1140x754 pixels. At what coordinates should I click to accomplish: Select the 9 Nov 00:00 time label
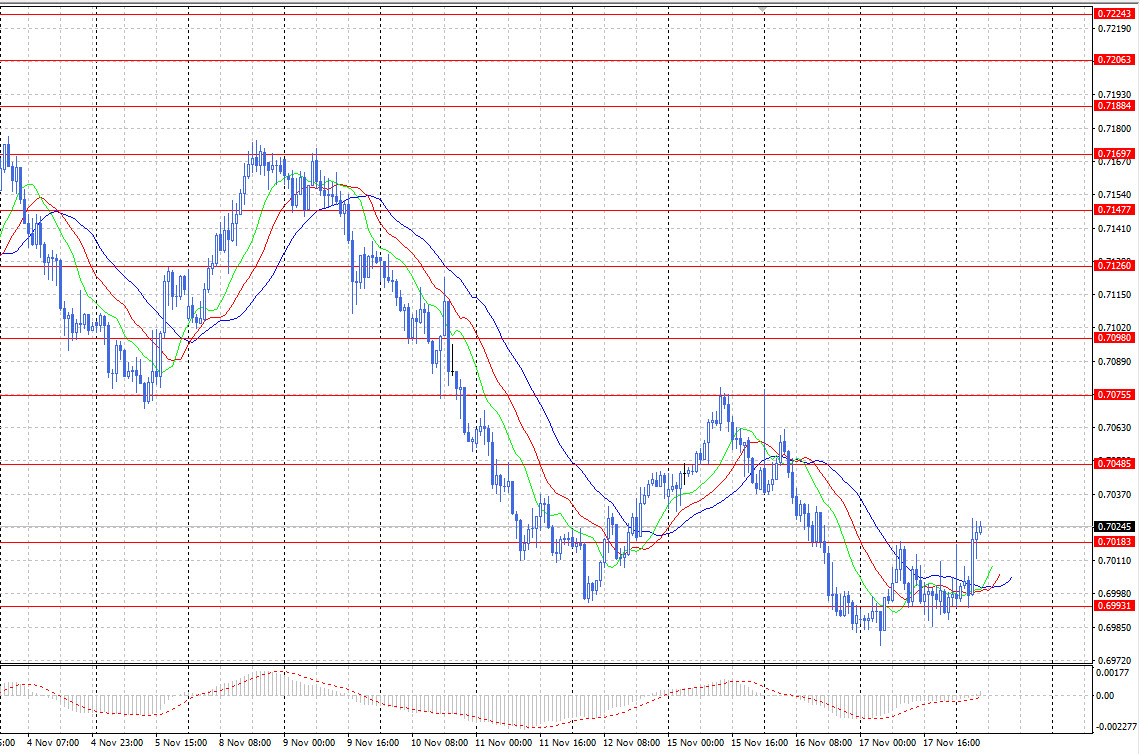point(308,743)
